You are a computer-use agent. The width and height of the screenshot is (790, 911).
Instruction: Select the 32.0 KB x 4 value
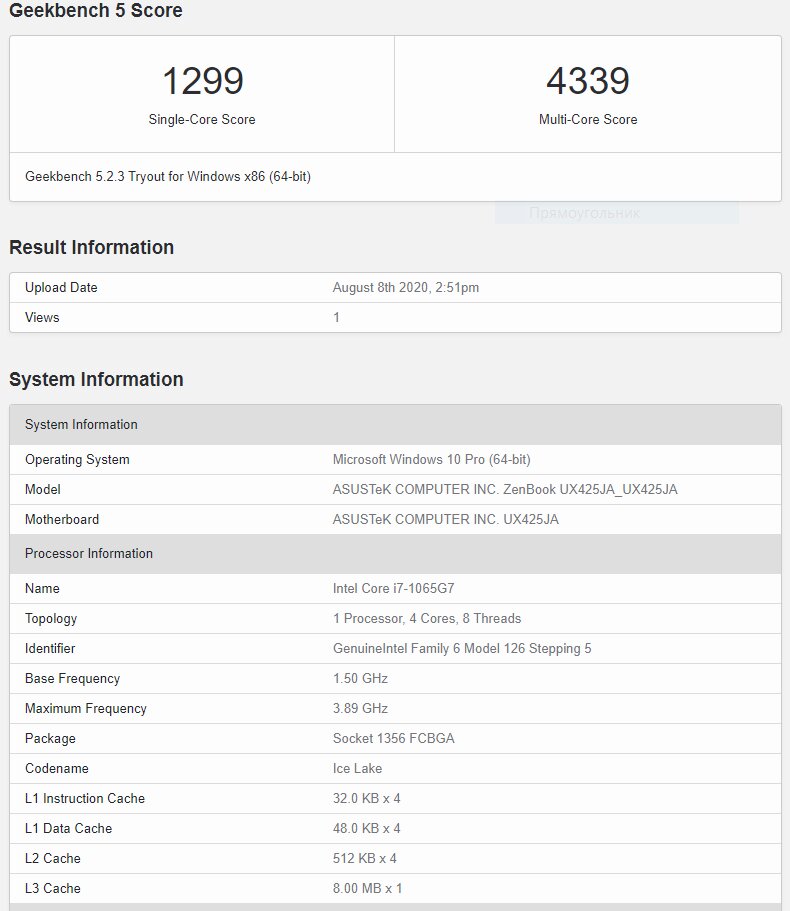click(367, 799)
